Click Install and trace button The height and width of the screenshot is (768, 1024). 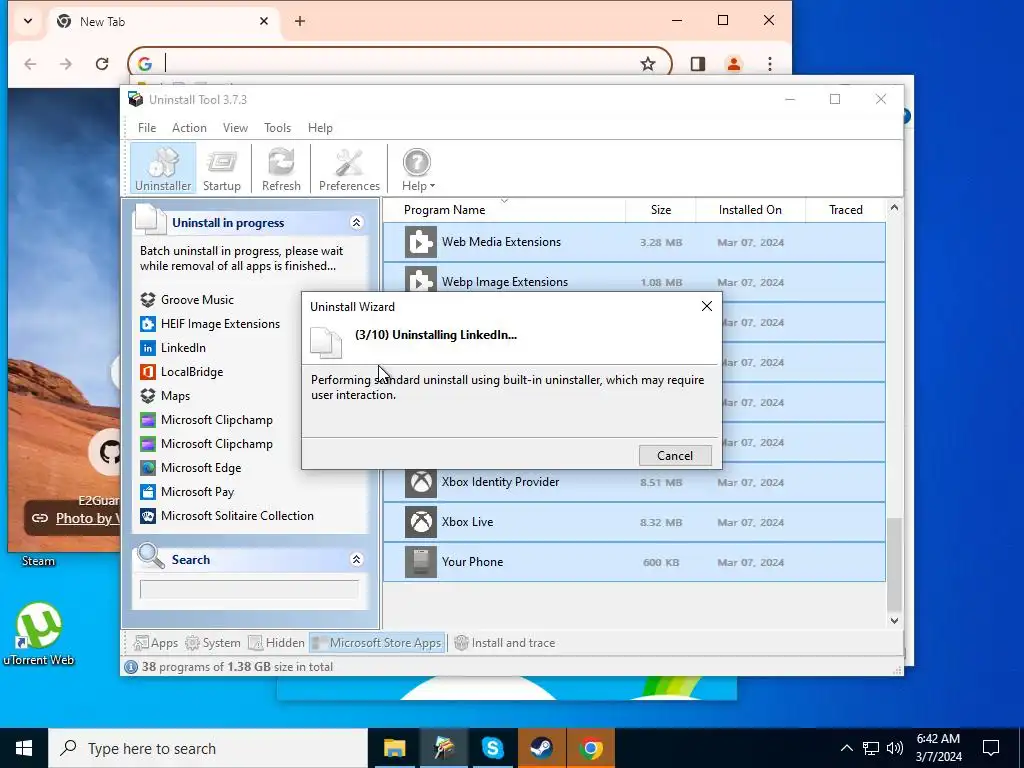pyautogui.click(x=504, y=643)
